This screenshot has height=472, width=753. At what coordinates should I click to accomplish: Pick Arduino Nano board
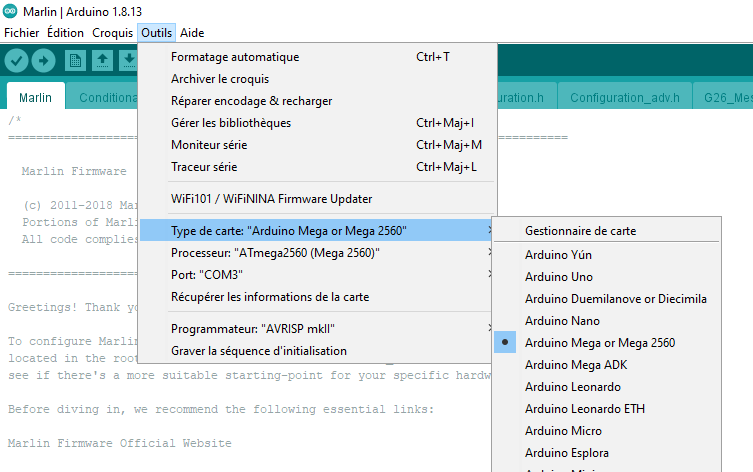[607, 321]
